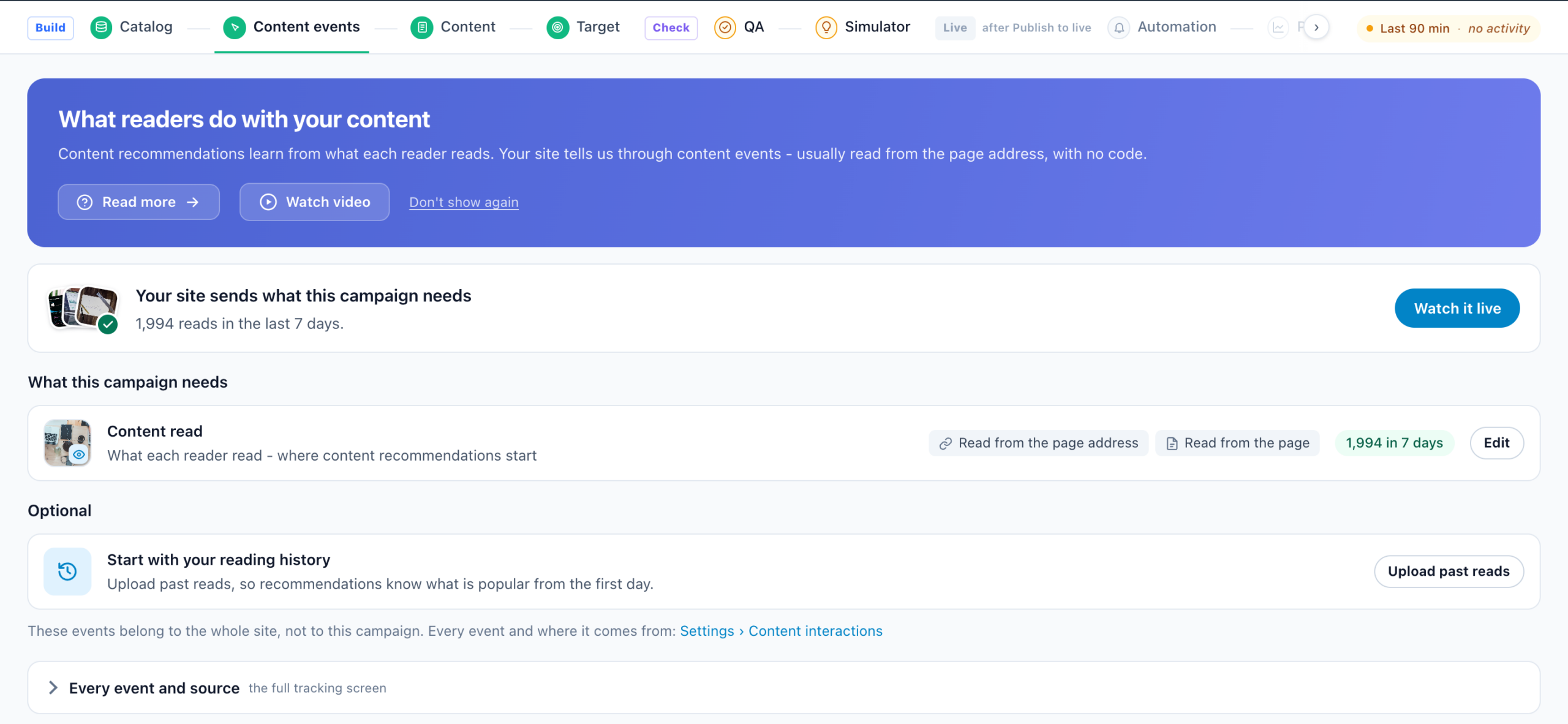Click the Read from the page chip
Screen dimensions: 1568x724
(1237, 442)
